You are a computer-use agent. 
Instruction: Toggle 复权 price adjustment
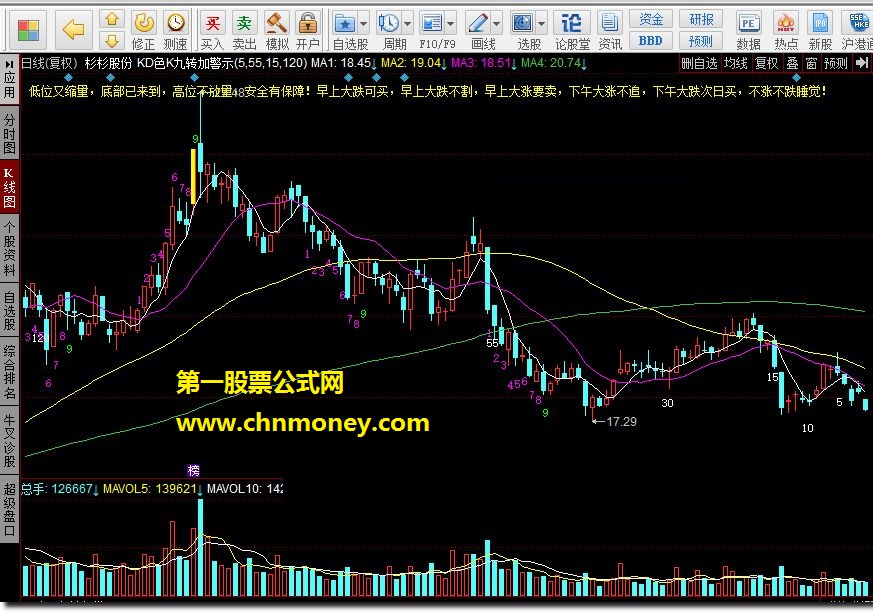(x=766, y=63)
